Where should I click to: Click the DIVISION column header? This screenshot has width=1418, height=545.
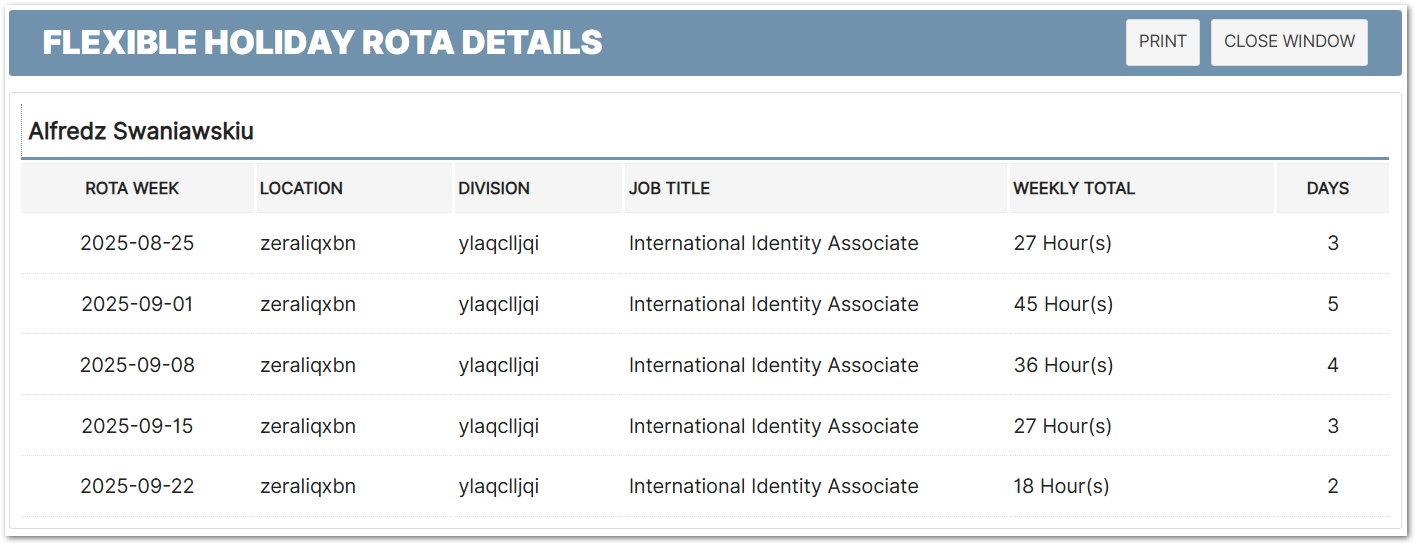click(494, 188)
